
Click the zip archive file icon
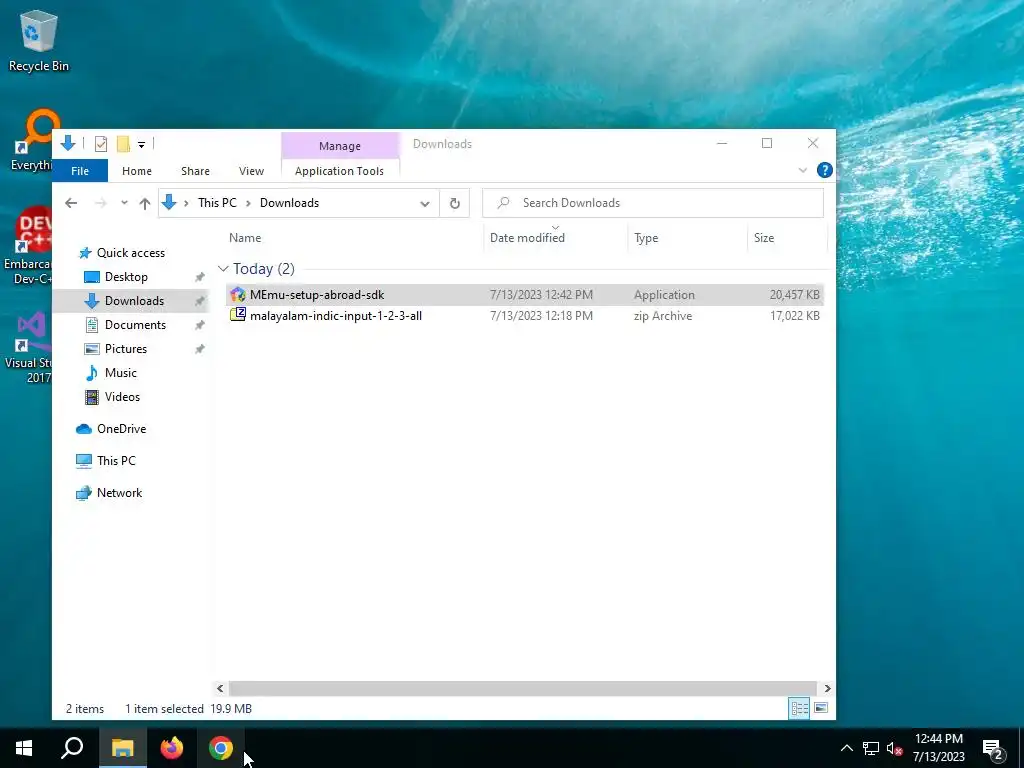coord(238,315)
